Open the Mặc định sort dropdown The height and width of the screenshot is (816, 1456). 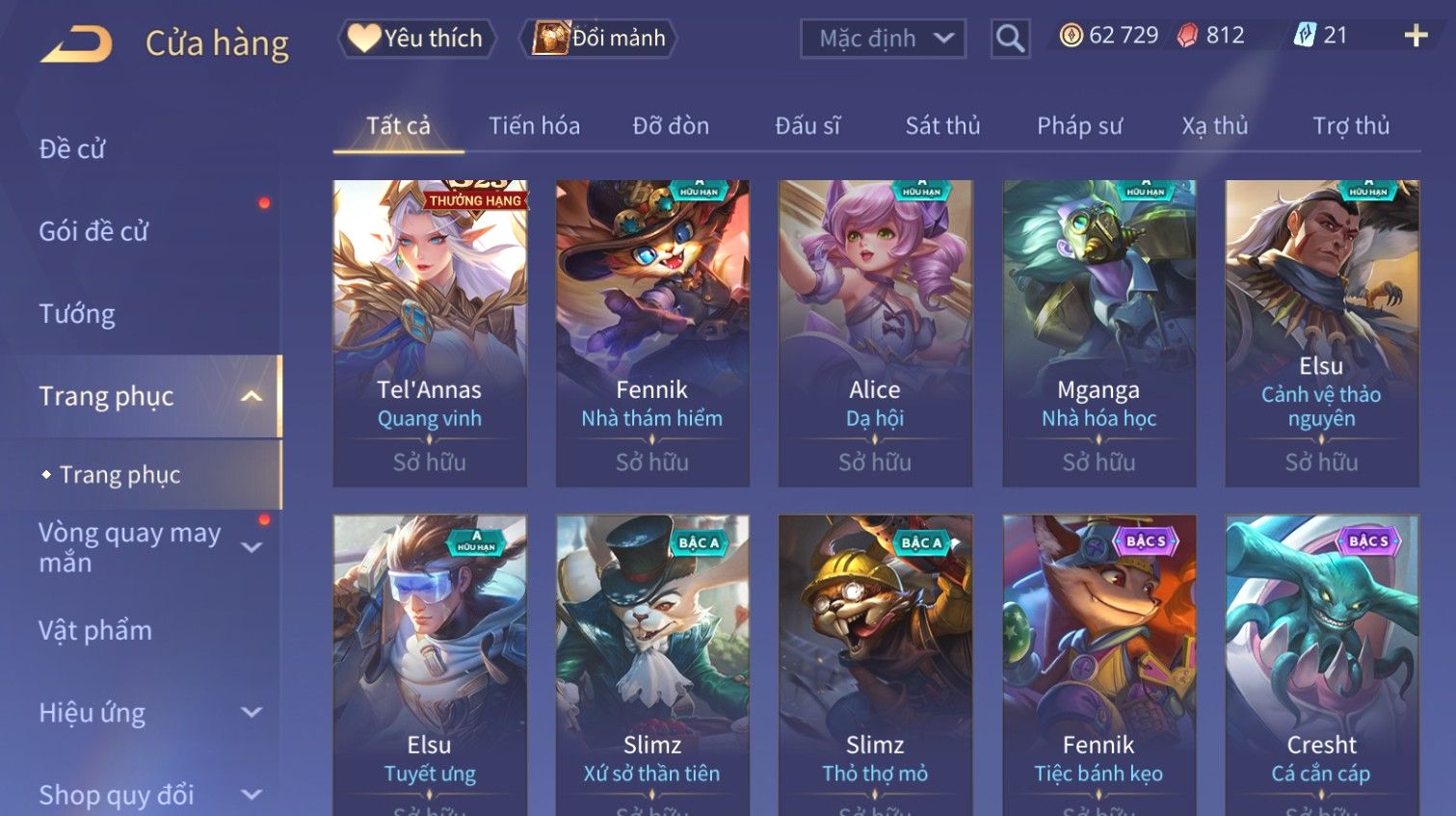tap(883, 39)
